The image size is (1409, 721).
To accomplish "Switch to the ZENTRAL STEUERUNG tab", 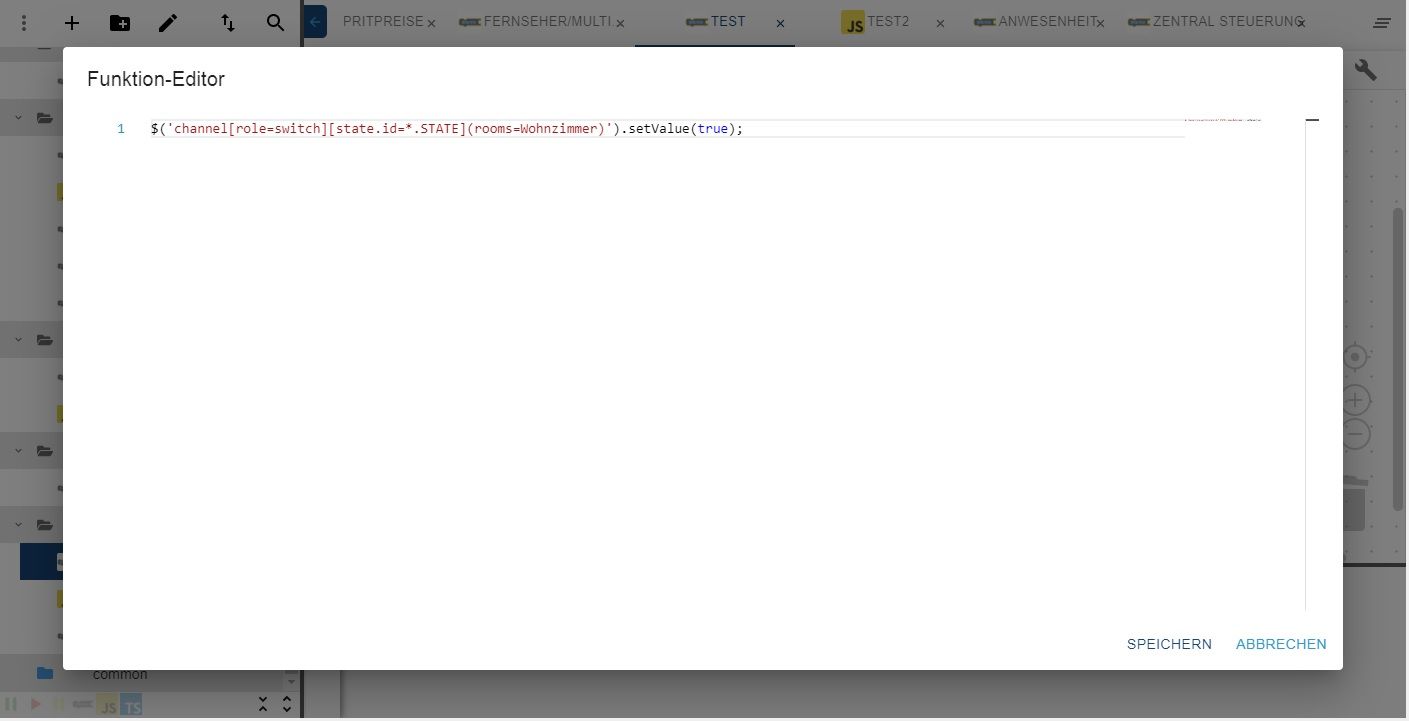I will point(1227,21).
